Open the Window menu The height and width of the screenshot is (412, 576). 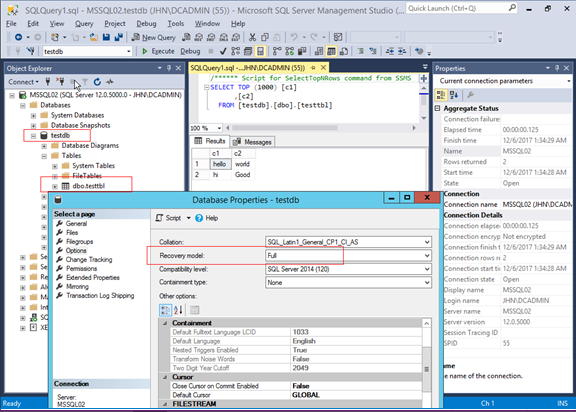pyautogui.click(x=207, y=24)
